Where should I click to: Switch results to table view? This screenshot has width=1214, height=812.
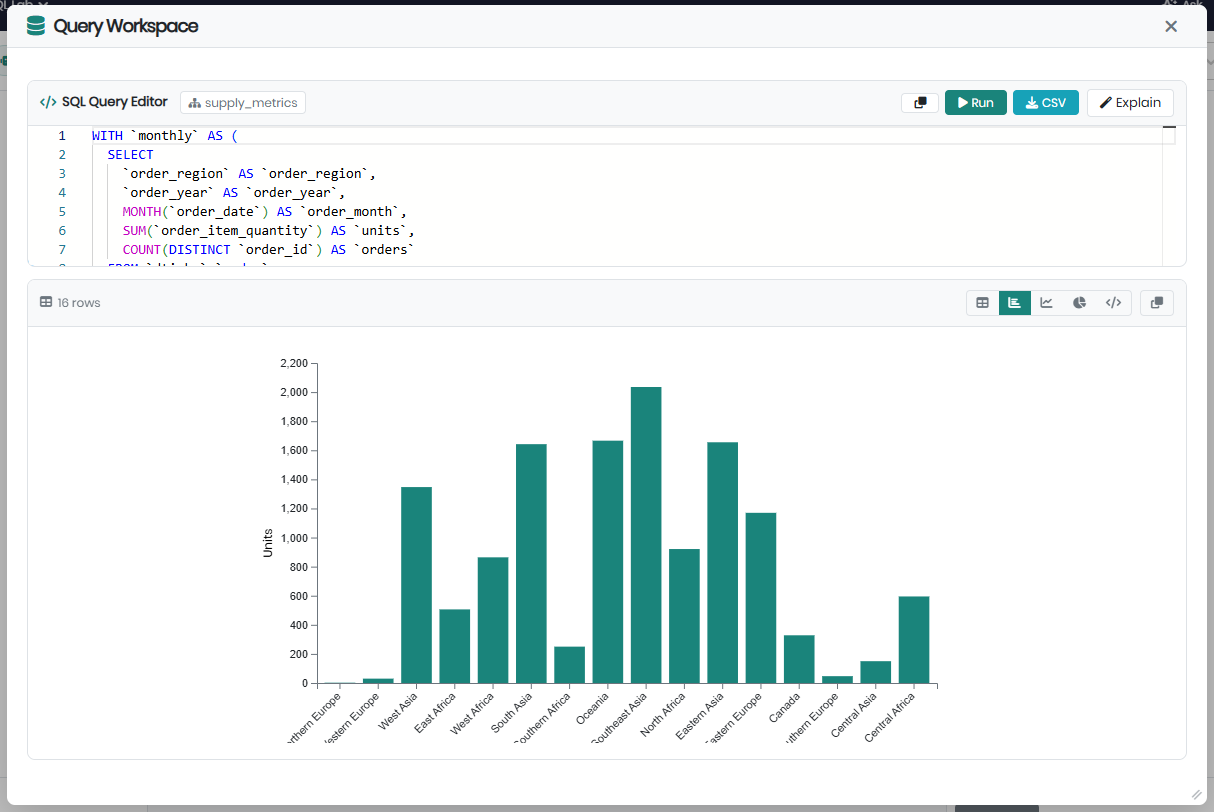point(982,303)
